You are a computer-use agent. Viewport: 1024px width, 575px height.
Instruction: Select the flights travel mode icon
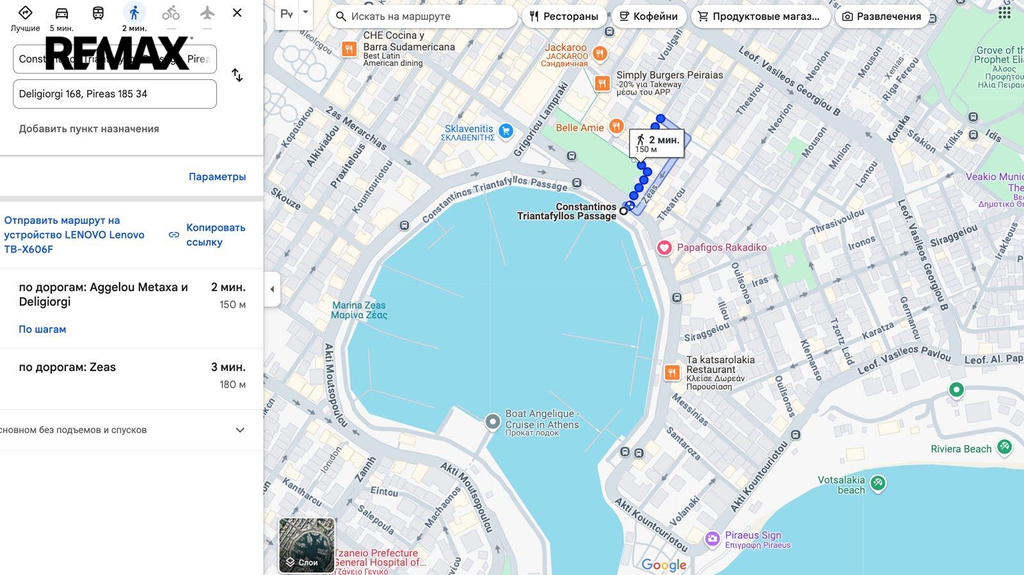click(207, 14)
